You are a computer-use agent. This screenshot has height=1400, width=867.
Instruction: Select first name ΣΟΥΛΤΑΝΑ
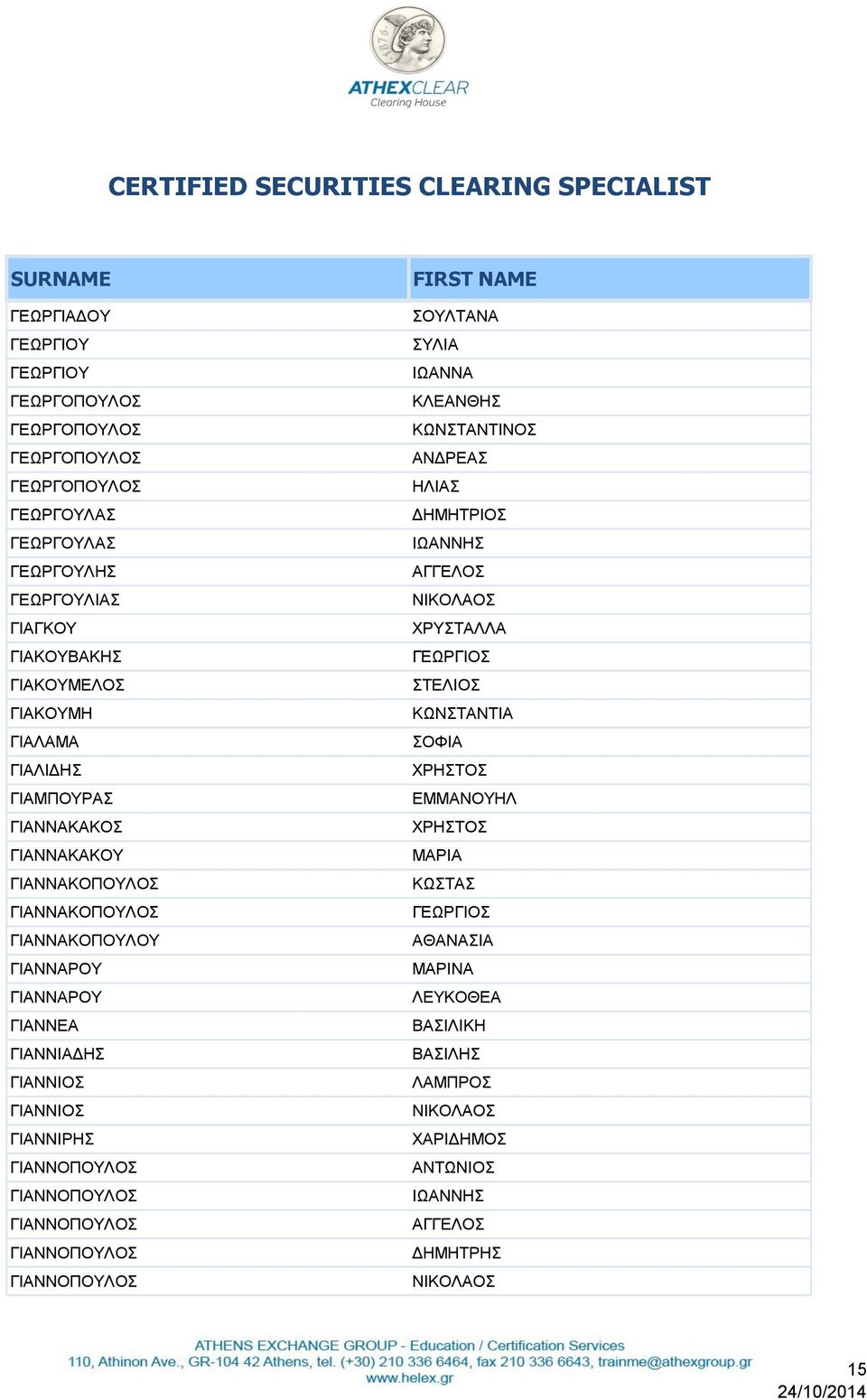[455, 316]
